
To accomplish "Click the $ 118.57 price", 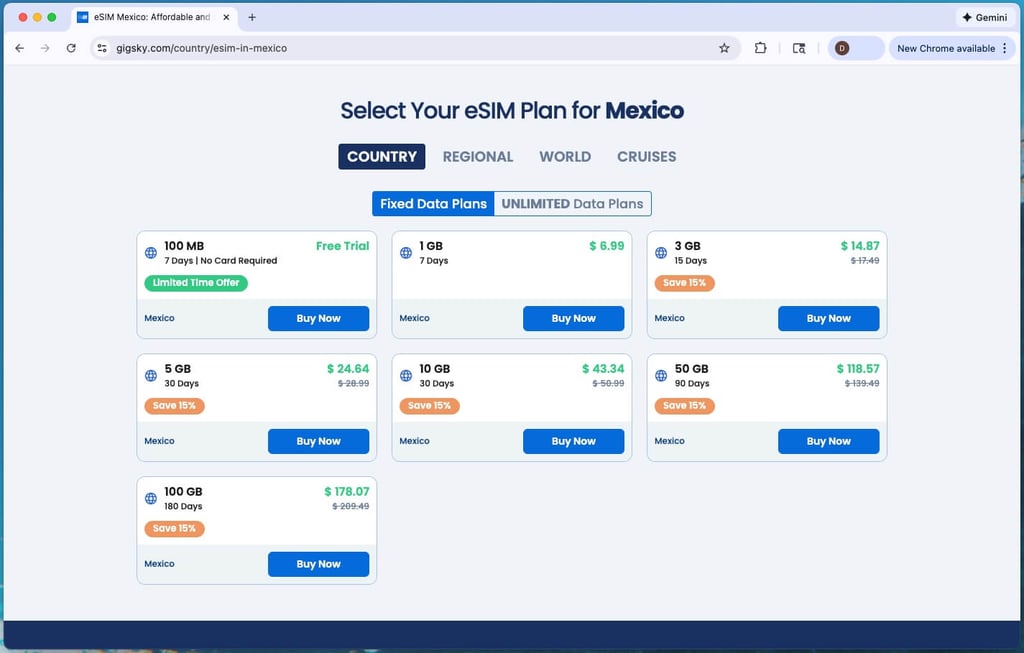I will coord(858,369).
